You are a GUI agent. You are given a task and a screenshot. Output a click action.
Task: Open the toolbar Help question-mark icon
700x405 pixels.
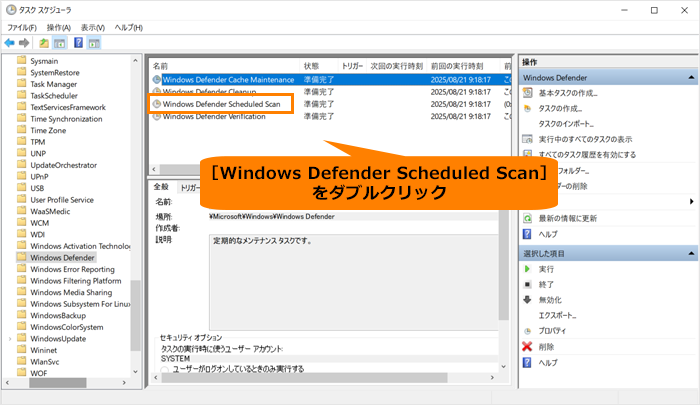point(79,43)
